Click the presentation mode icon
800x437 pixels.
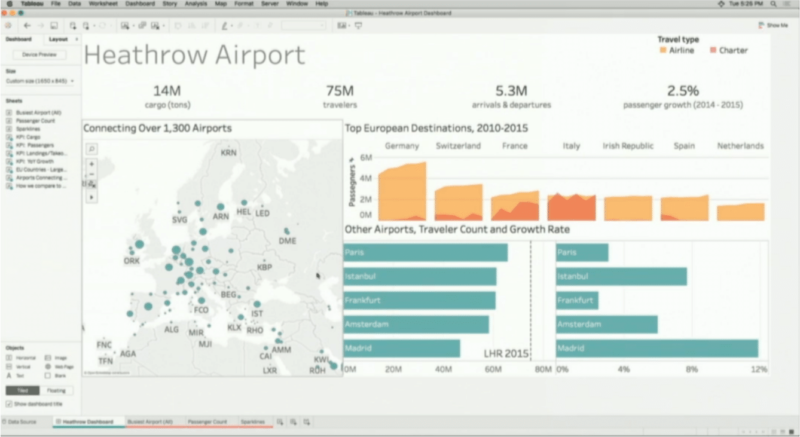[x=359, y=25]
